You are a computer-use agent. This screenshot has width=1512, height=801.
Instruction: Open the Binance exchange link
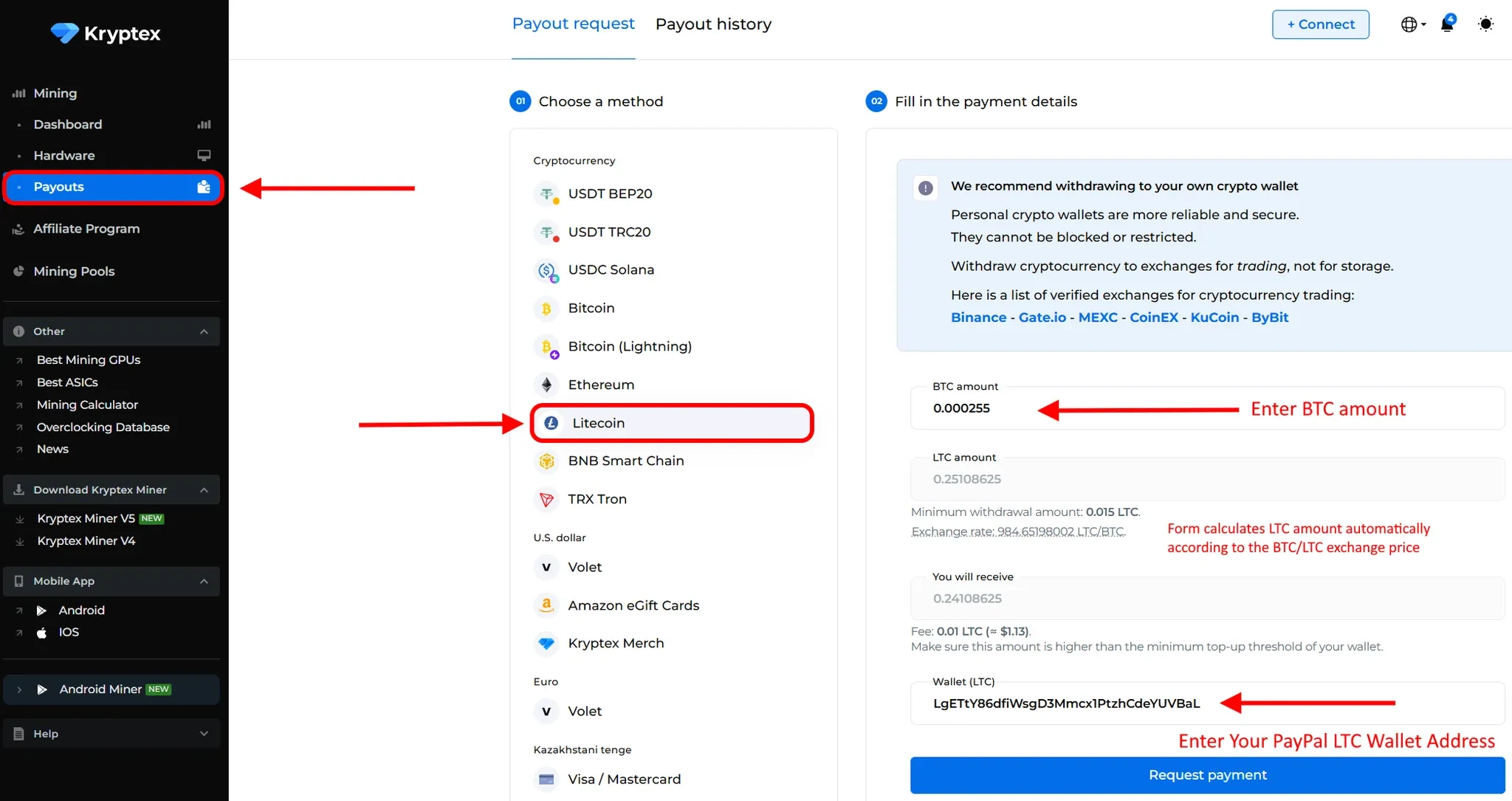(x=978, y=317)
